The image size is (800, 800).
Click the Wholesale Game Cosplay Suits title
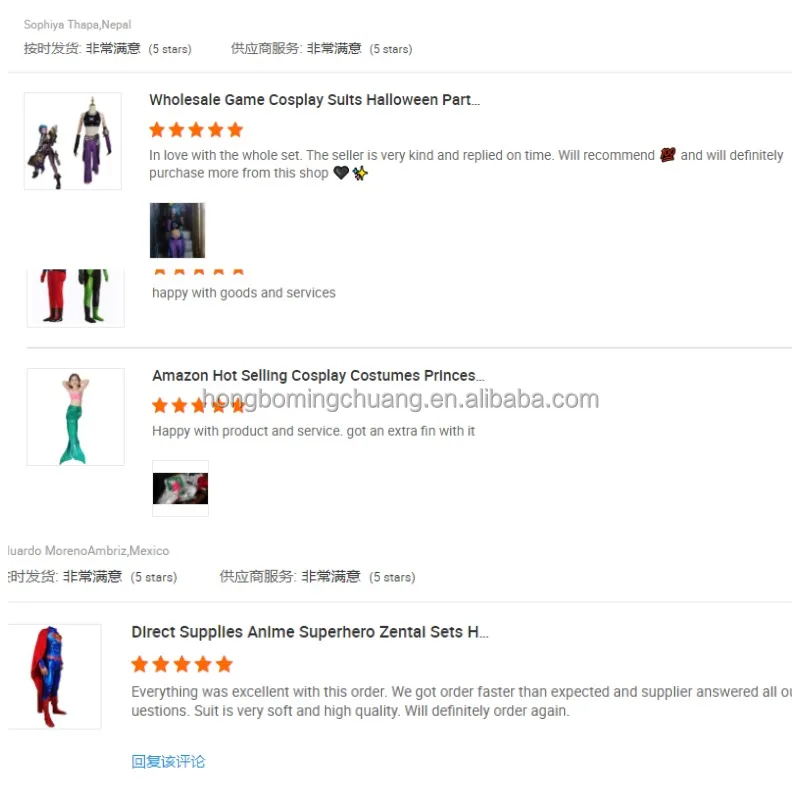pos(314,100)
